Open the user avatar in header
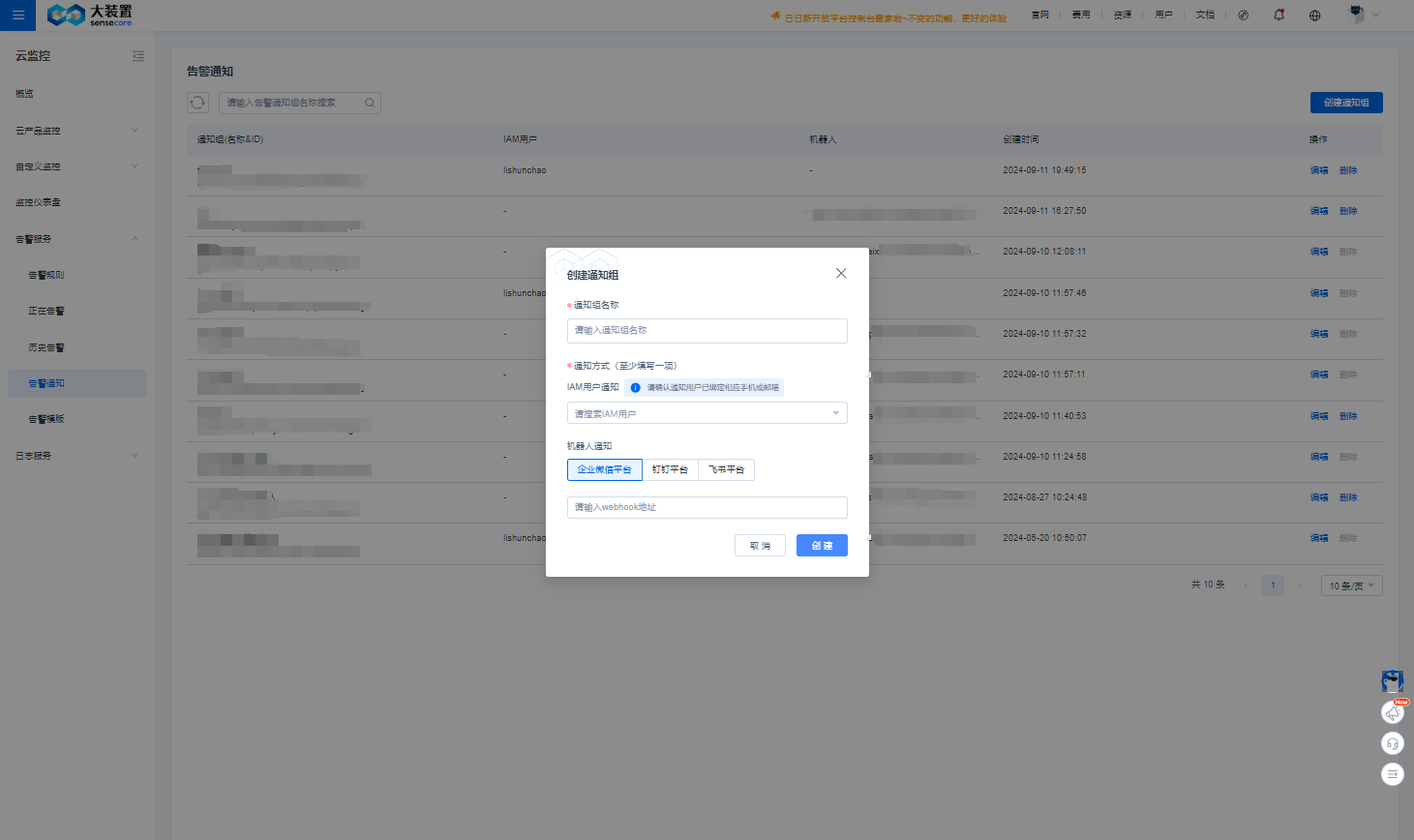The height and width of the screenshot is (840, 1414). point(1357,15)
